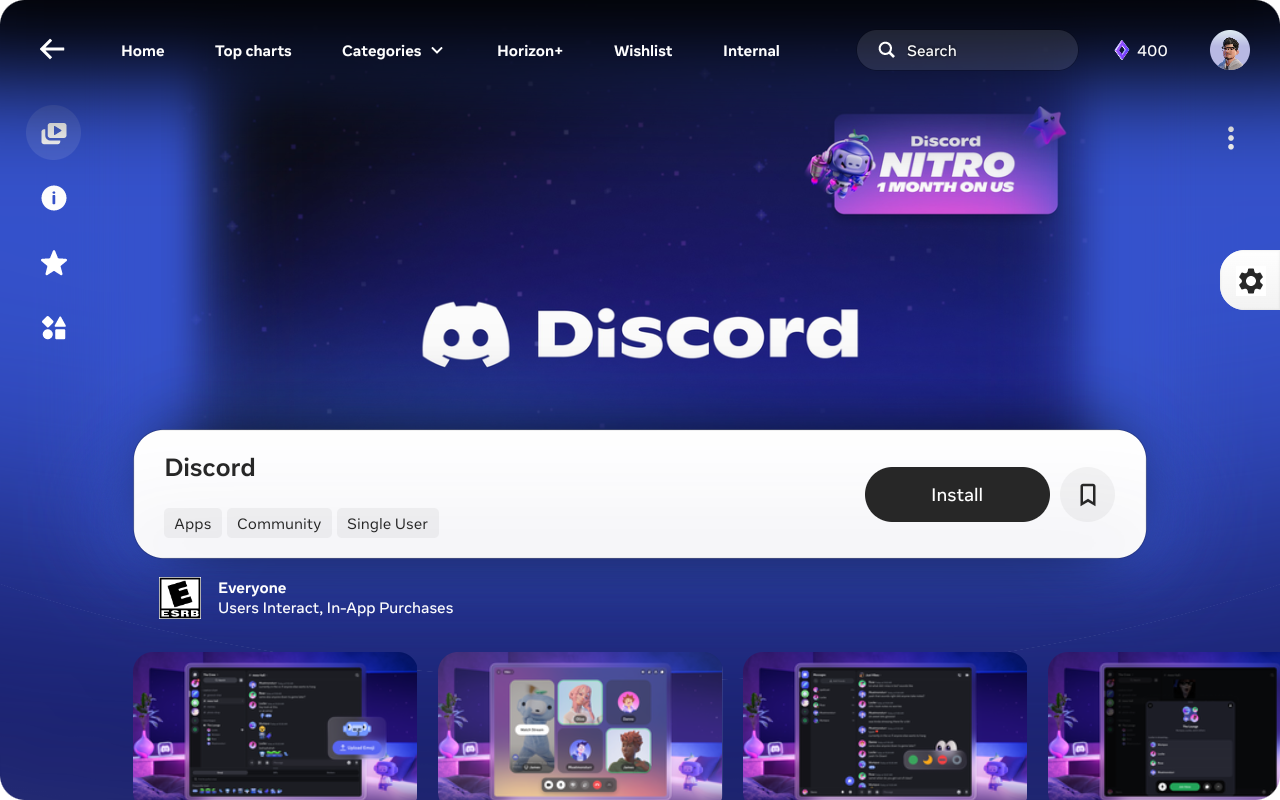Open second screenshot showing avatar video call

click(x=580, y=726)
